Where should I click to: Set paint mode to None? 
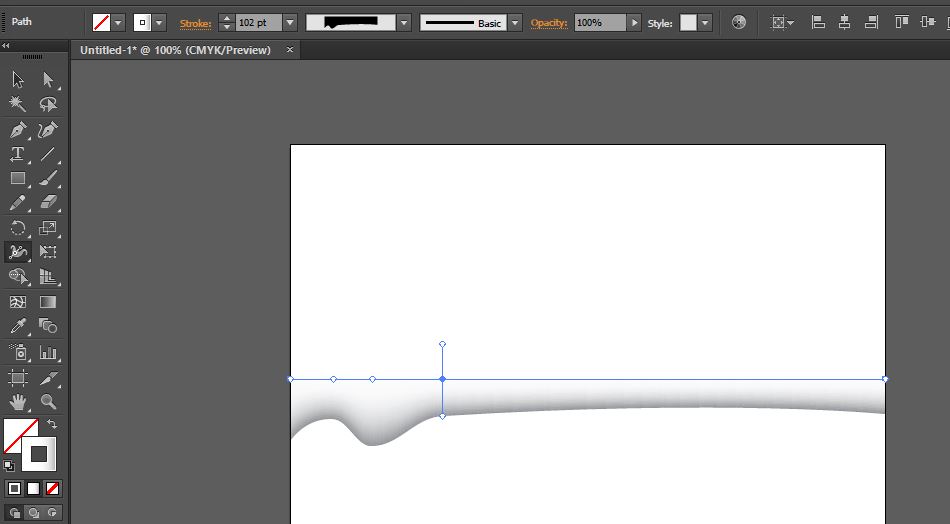point(53,488)
